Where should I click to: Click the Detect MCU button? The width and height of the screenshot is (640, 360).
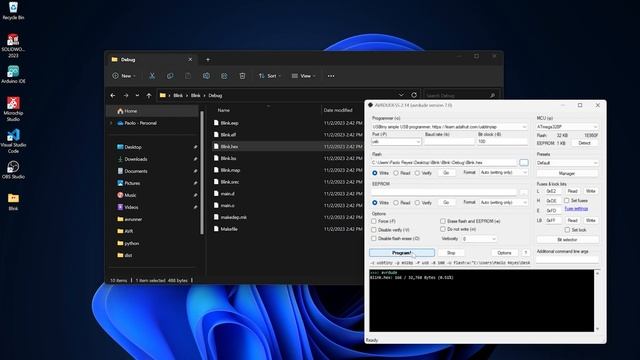click(x=584, y=143)
